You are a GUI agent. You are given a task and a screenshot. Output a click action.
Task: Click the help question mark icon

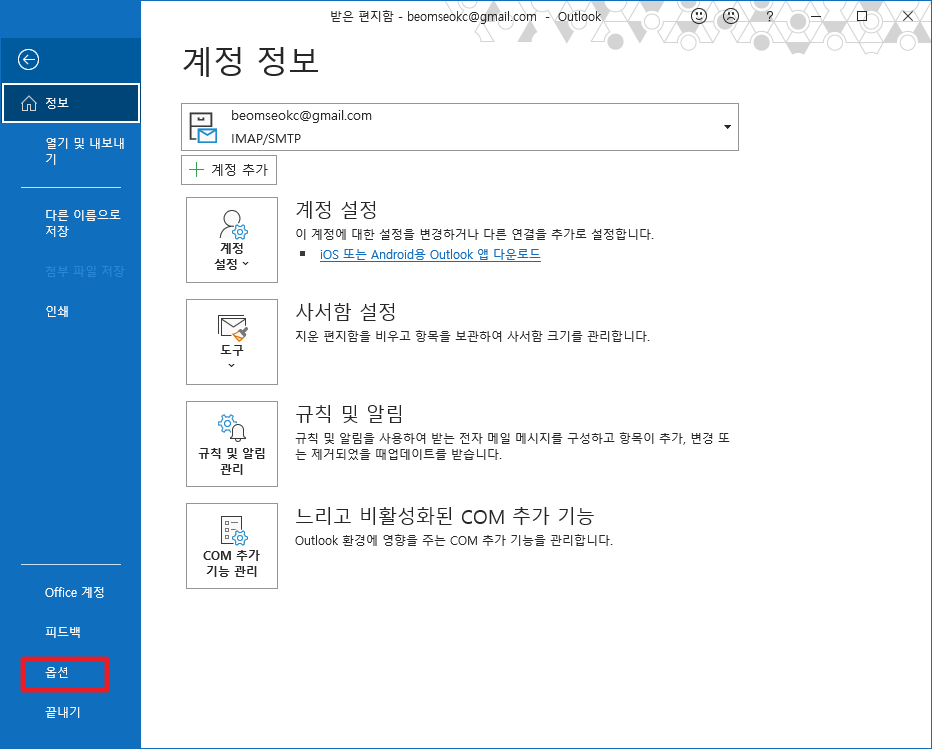[x=770, y=16]
